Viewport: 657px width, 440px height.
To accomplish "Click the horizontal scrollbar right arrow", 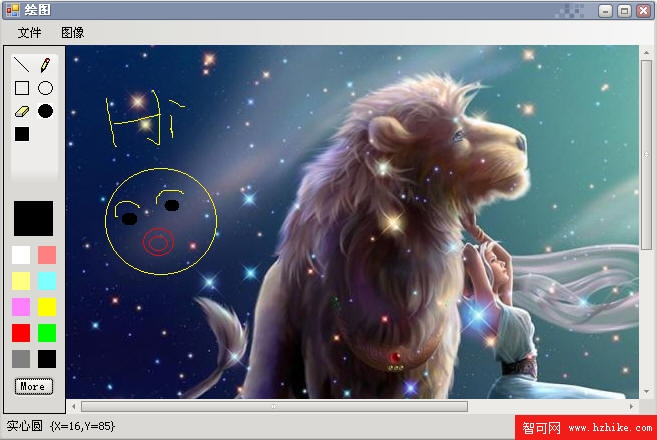I will tap(631, 406).
